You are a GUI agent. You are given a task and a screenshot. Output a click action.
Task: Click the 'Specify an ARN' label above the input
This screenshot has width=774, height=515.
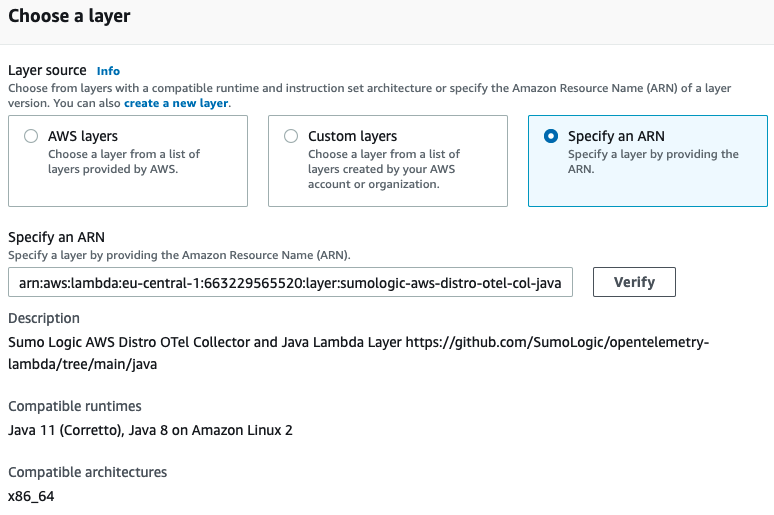point(56,238)
